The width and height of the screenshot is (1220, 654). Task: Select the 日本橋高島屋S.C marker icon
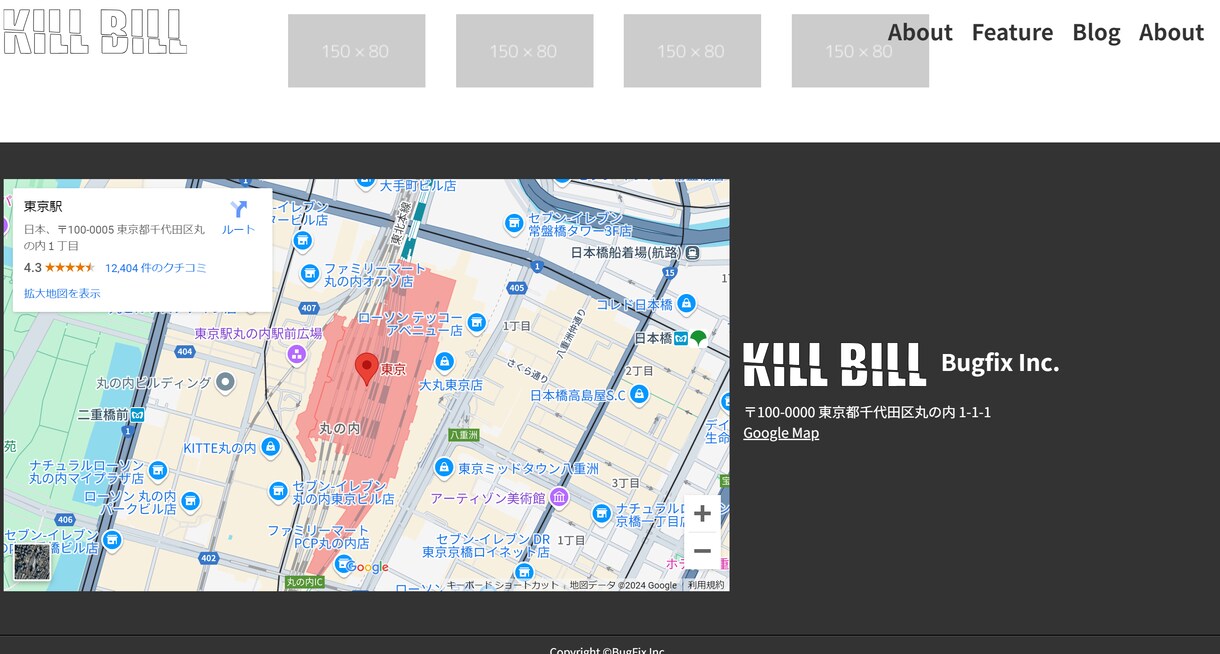coord(640,395)
